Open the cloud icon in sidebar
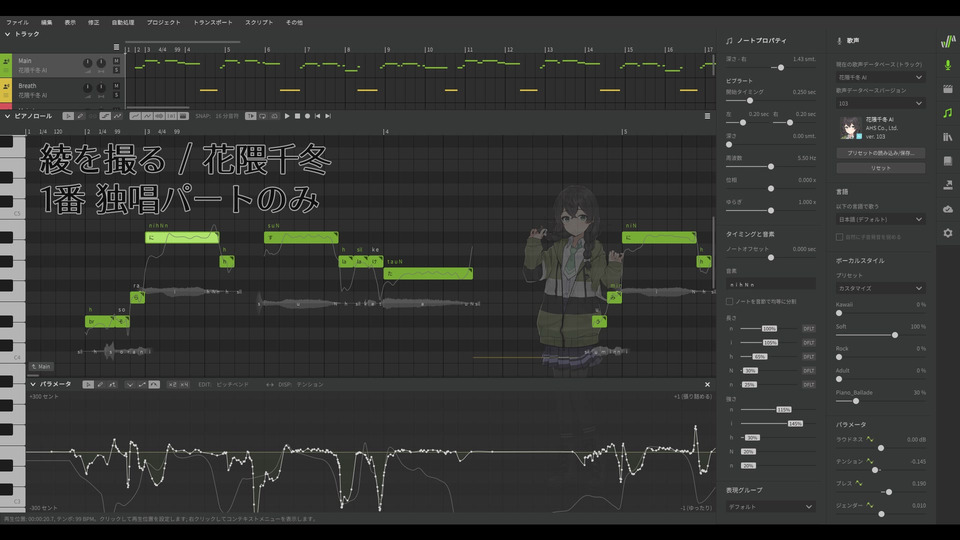Screen dimensions: 960x540 pos(947,208)
